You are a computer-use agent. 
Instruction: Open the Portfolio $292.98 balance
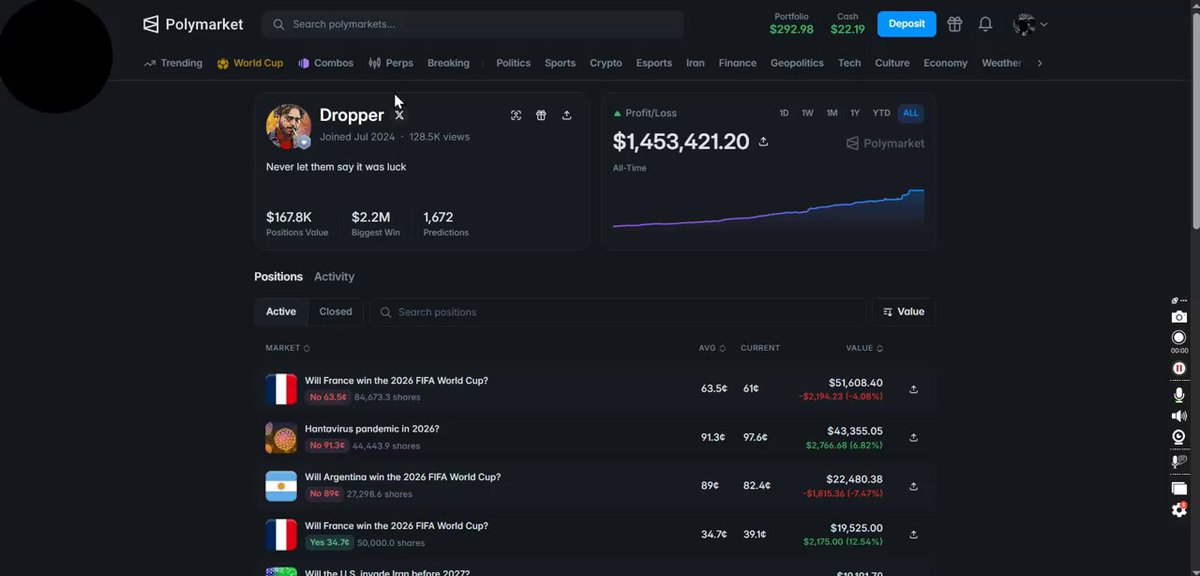point(791,24)
